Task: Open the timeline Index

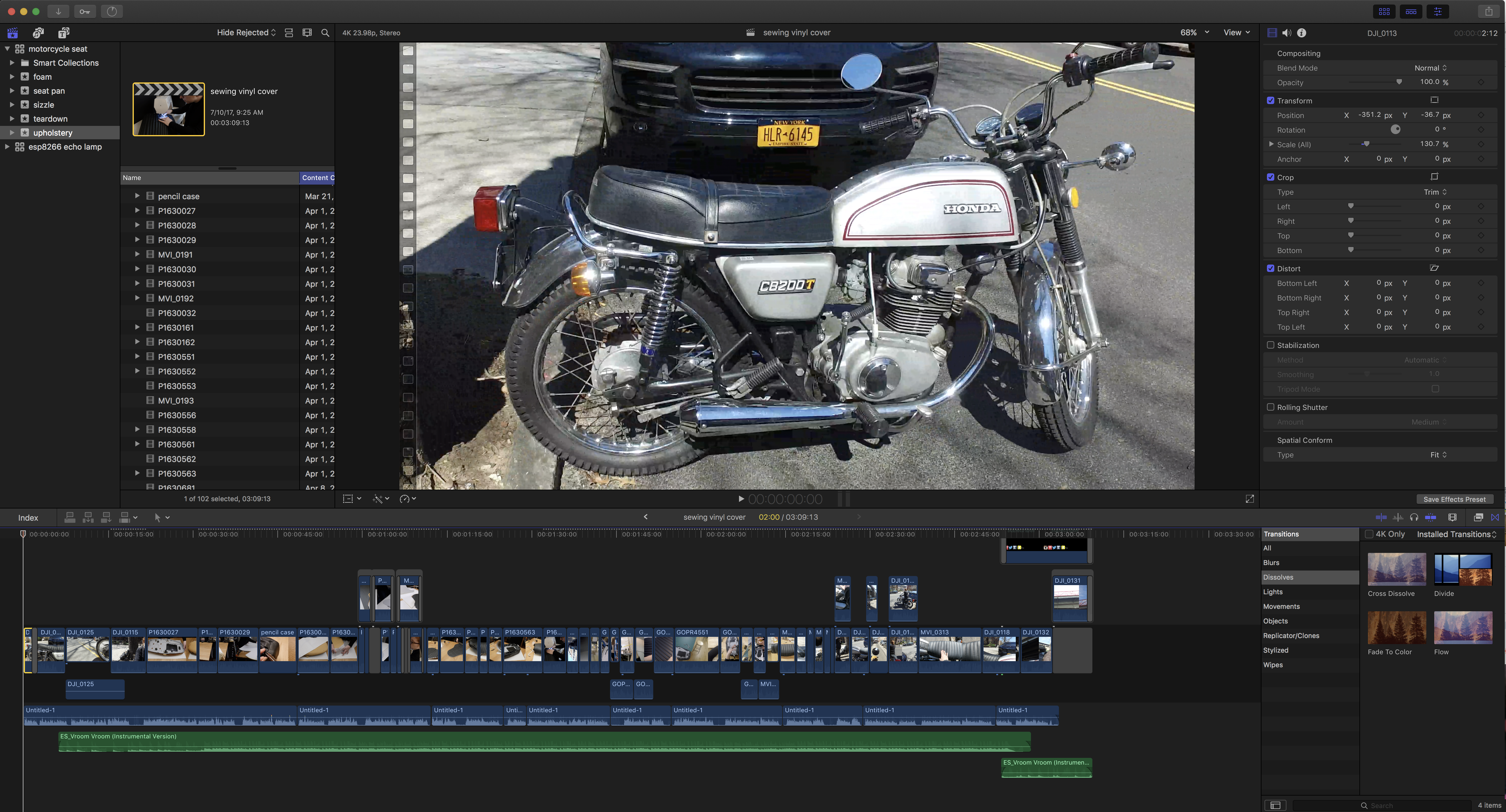Action: pyautogui.click(x=28, y=517)
